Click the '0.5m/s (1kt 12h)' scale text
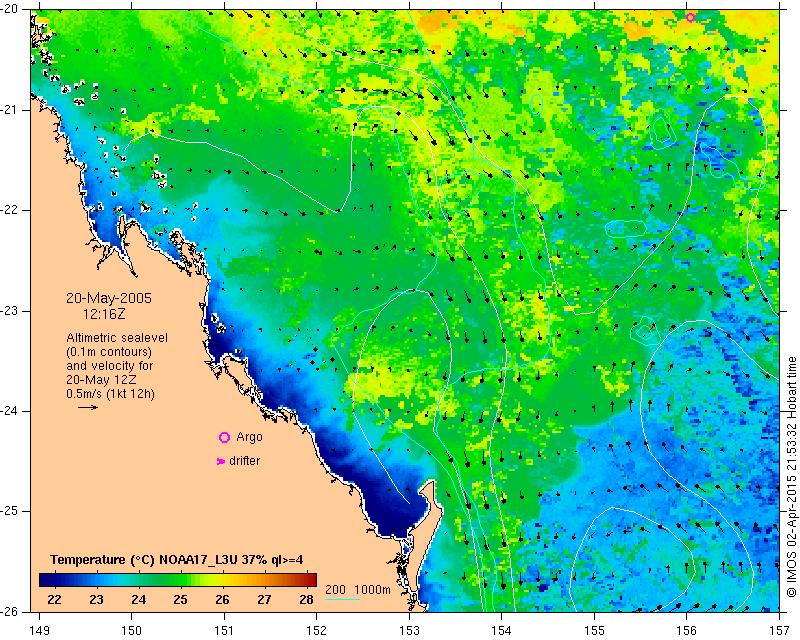This screenshot has width=800, height=640. 110,394
